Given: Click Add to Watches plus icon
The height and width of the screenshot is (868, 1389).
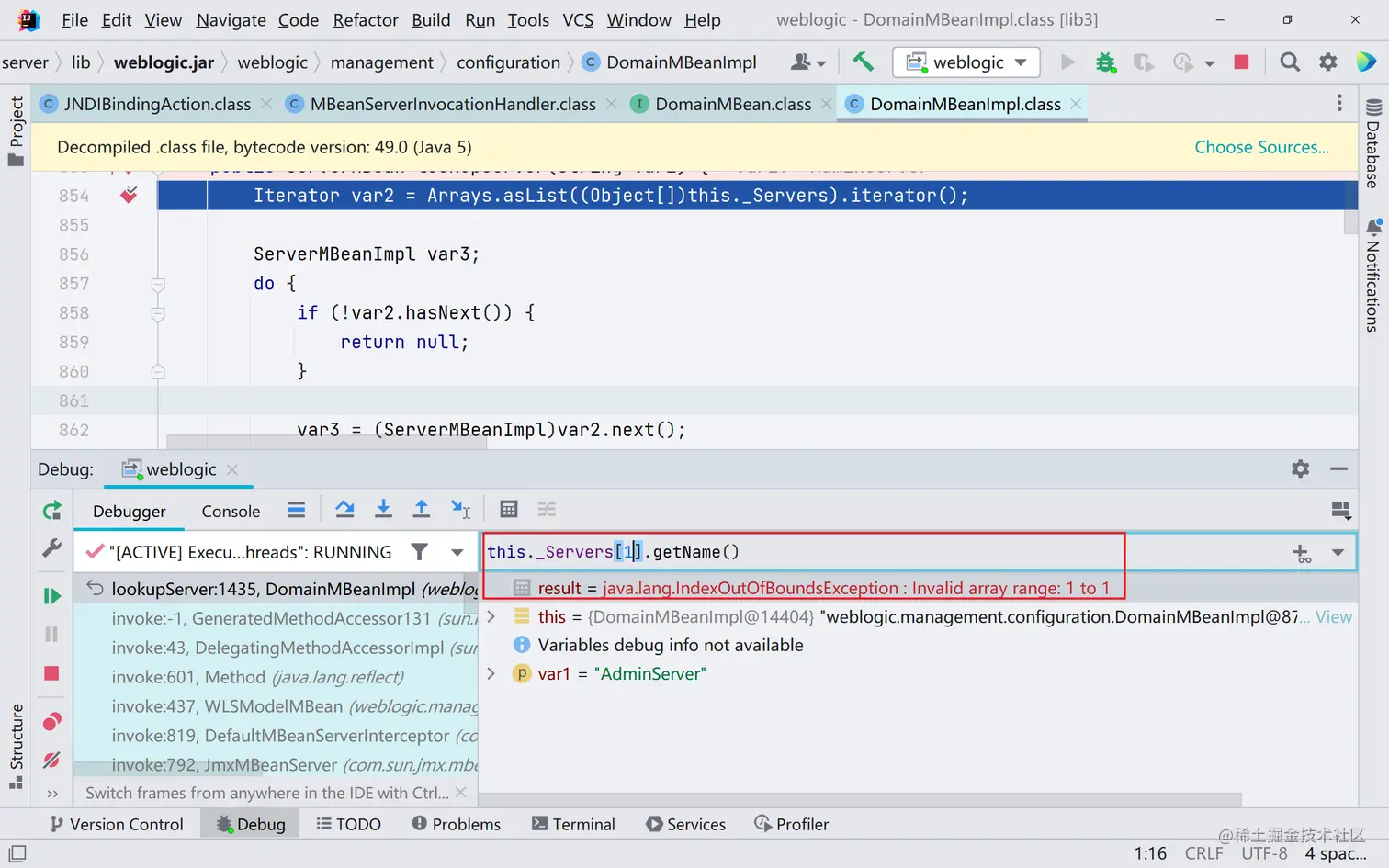Looking at the screenshot, I should [1302, 553].
